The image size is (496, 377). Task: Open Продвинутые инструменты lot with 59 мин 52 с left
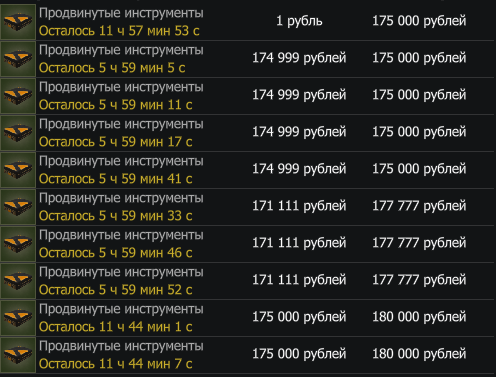pos(121,272)
